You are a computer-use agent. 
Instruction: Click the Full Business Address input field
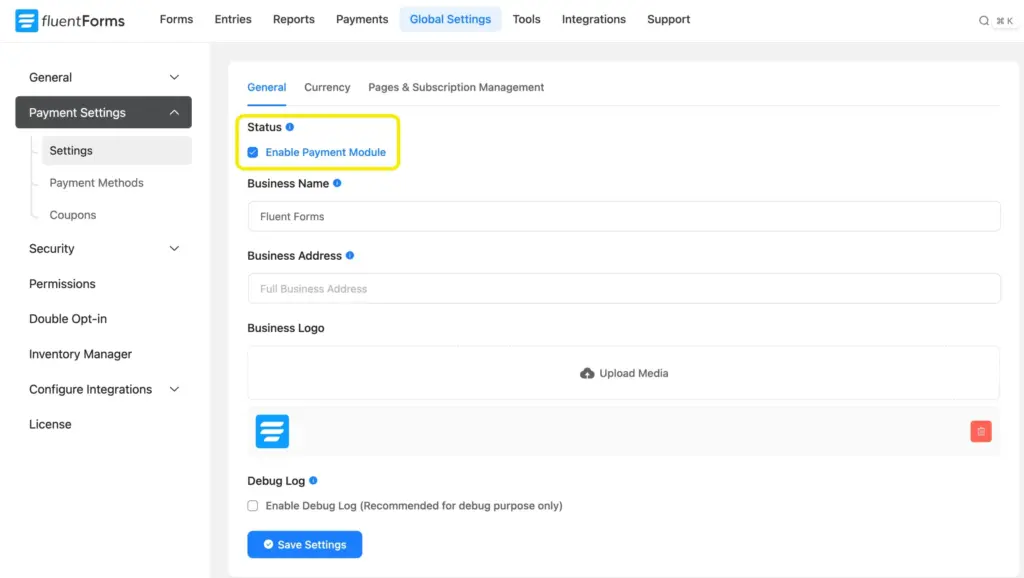point(623,288)
